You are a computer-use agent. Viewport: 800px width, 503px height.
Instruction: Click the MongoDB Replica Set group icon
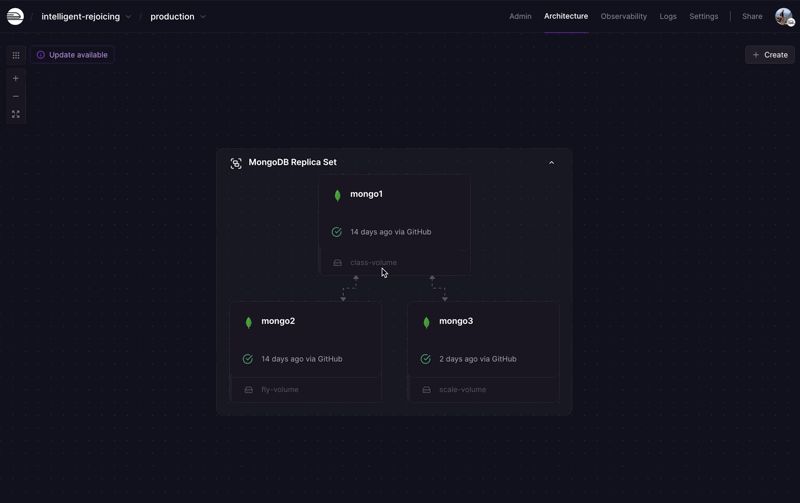click(236, 163)
